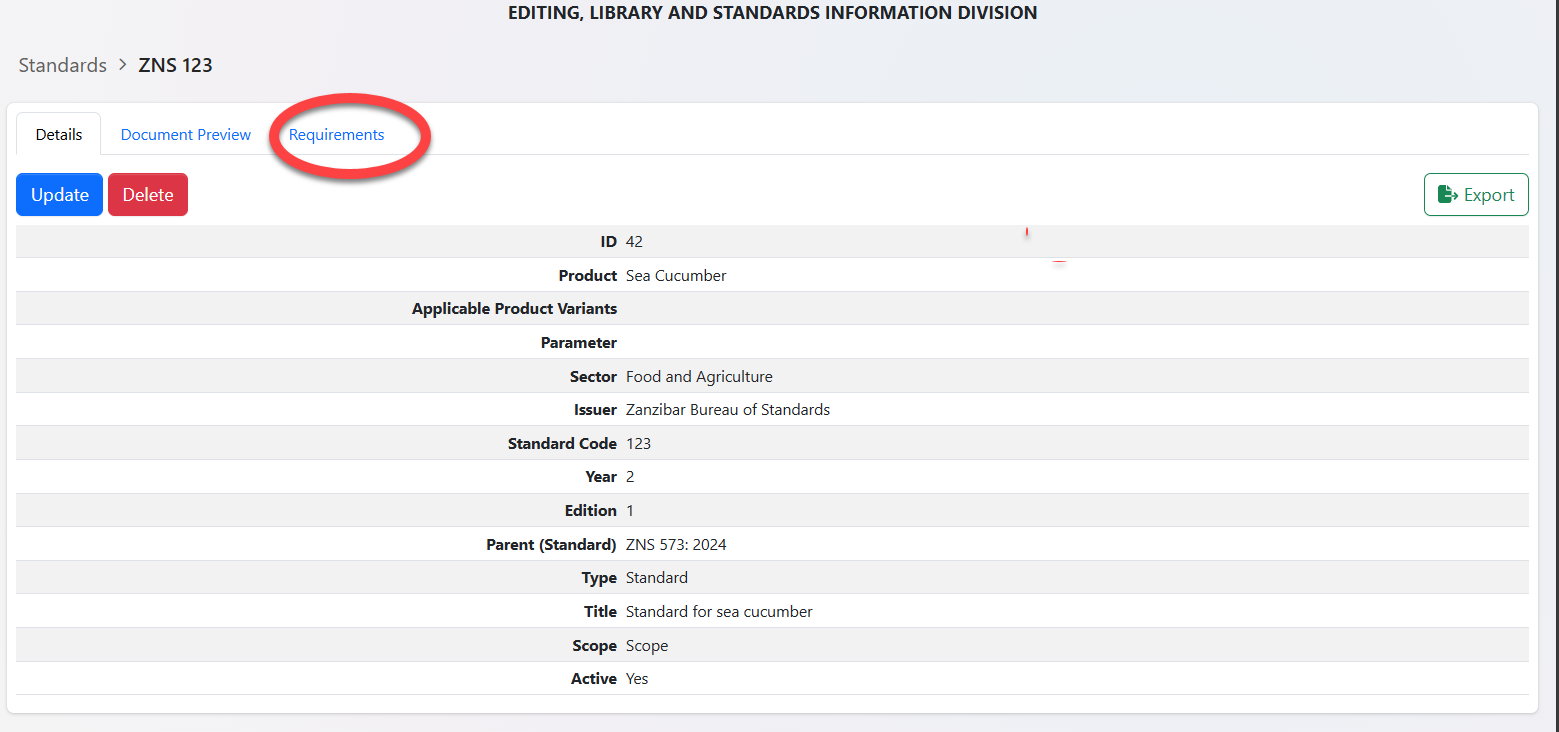Click the breadcrumb chevron separator

click(123, 65)
